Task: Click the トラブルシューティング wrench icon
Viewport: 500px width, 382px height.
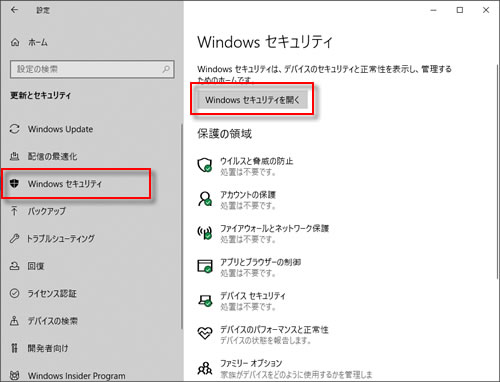Action: point(14,238)
